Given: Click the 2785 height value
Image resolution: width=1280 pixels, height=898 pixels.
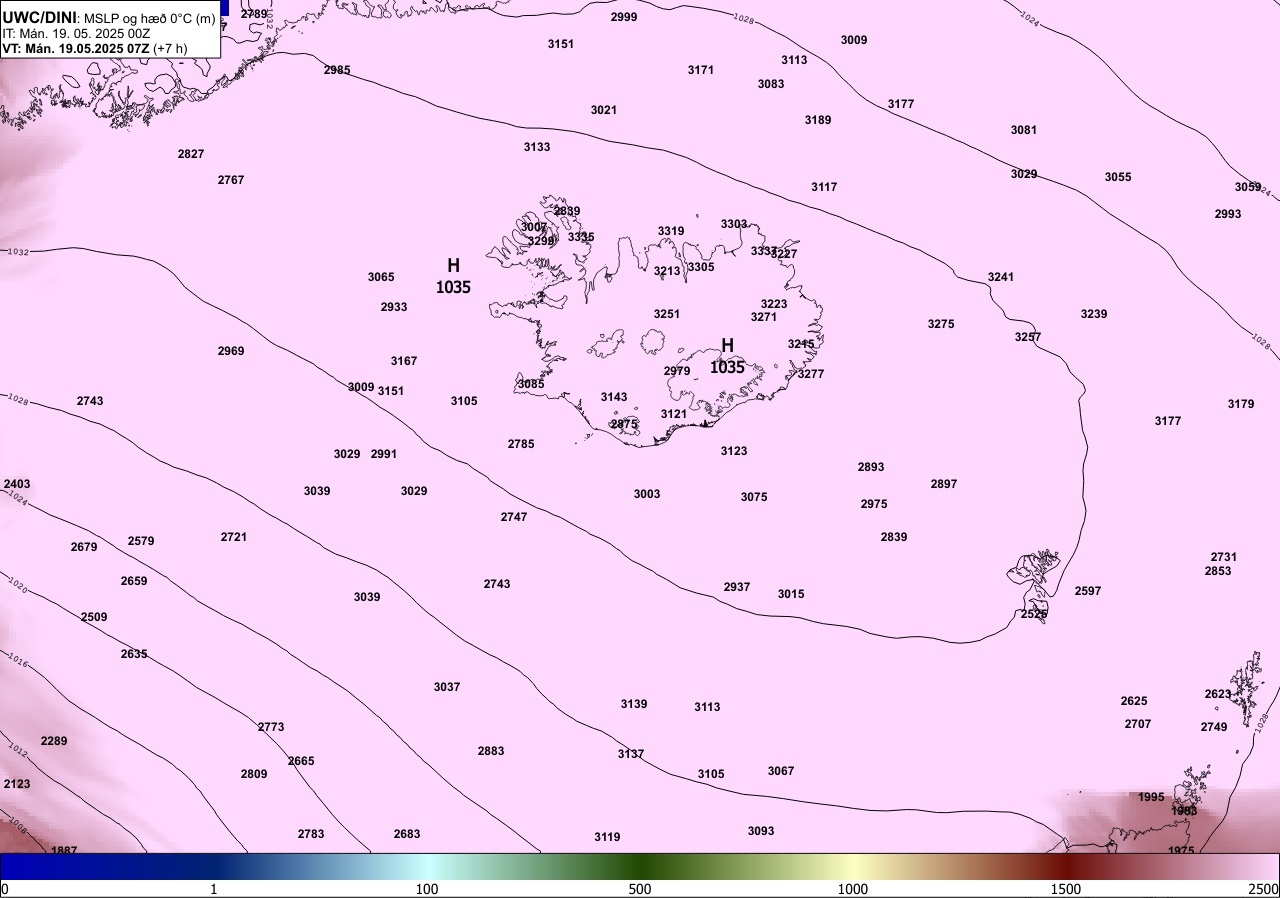Looking at the screenshot, I should click(x=521, y=444).
